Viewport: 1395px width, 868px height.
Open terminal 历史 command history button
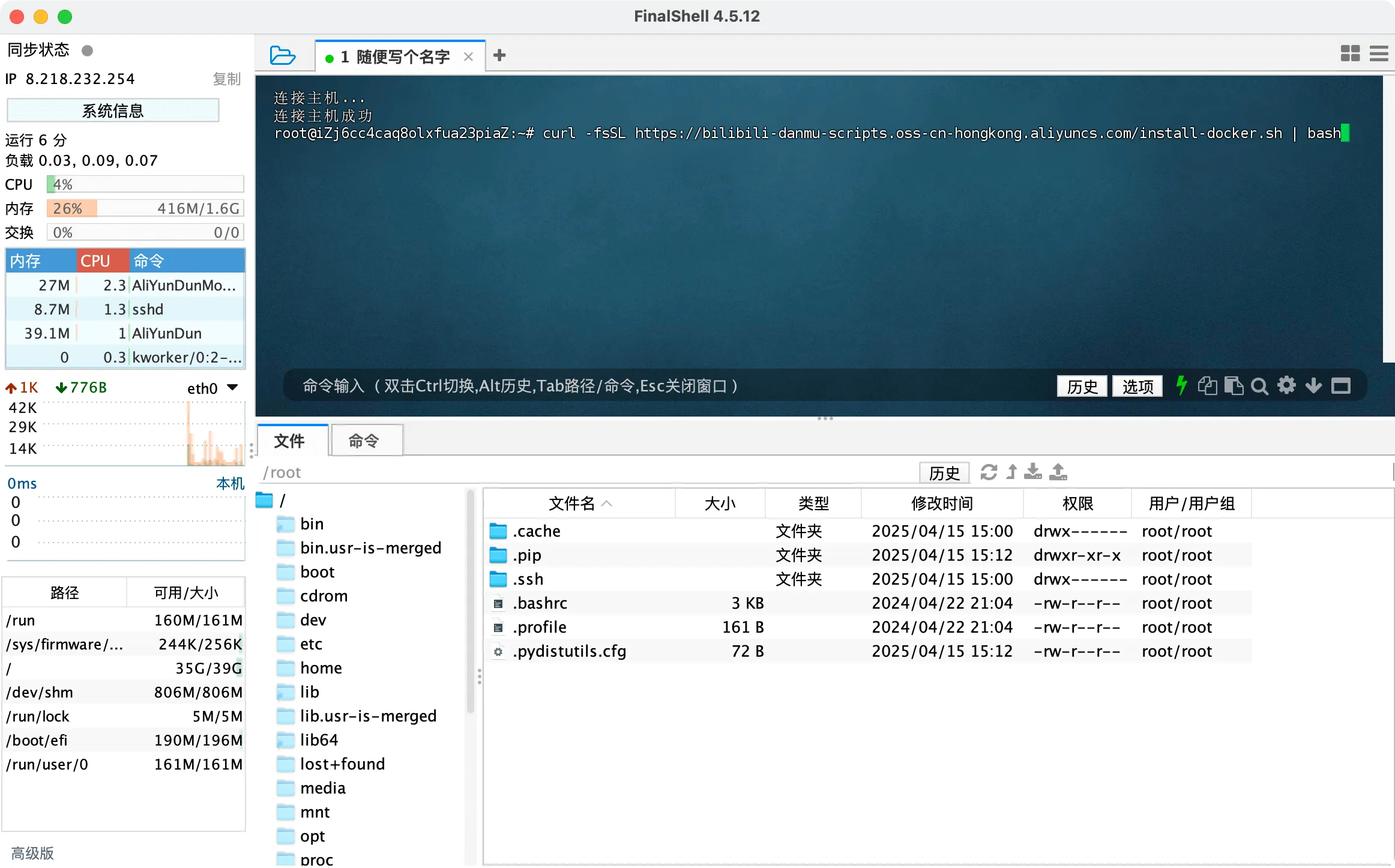1082,386
